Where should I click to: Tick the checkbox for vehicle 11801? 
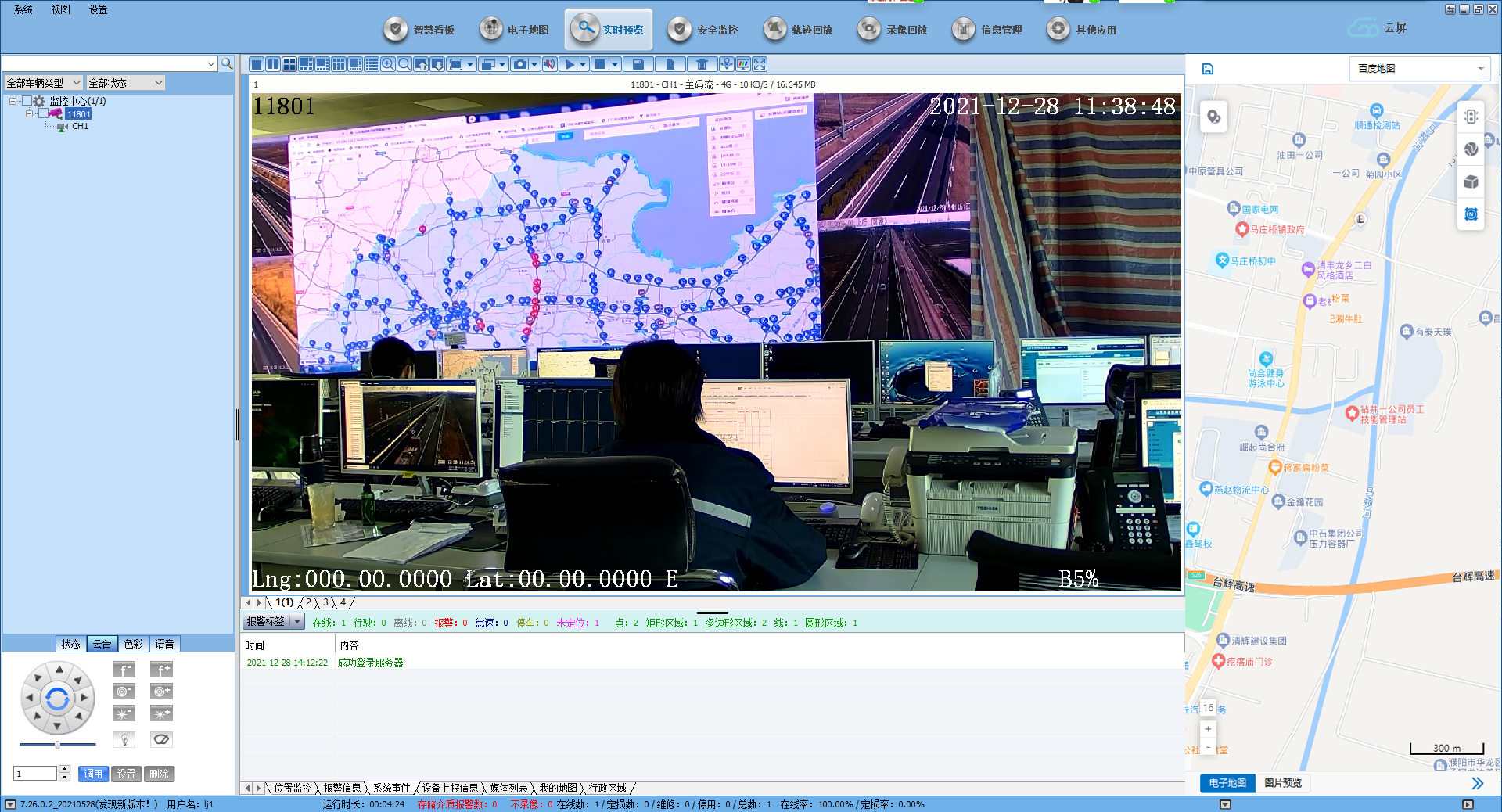43,113
